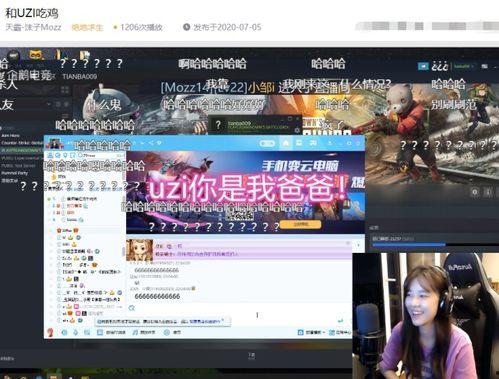Expand the friends dropdown arrow in the Steam sidebar

click(49, 104)
